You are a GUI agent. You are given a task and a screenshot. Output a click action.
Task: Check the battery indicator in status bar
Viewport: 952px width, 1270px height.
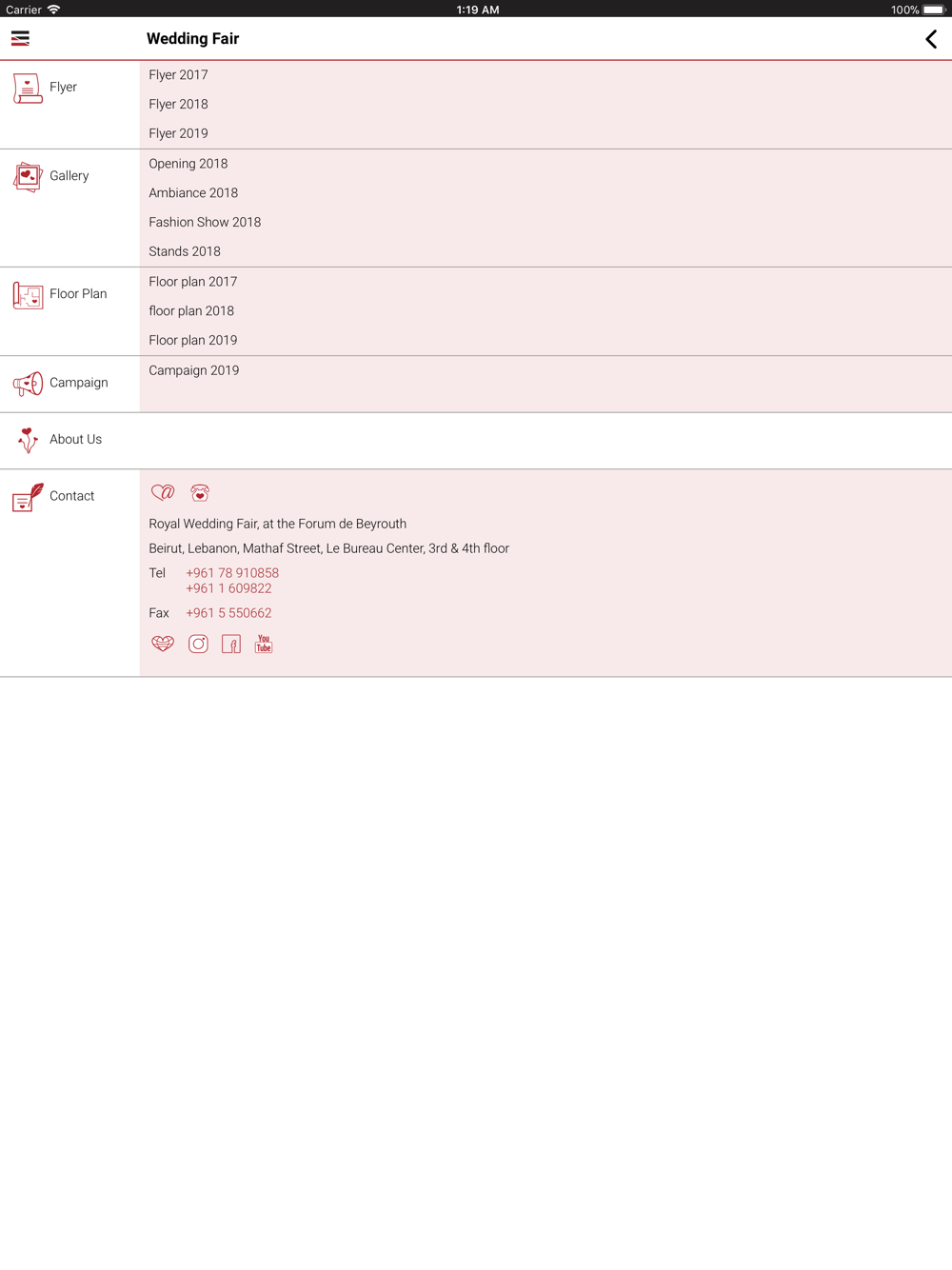[x=934, y=10]
